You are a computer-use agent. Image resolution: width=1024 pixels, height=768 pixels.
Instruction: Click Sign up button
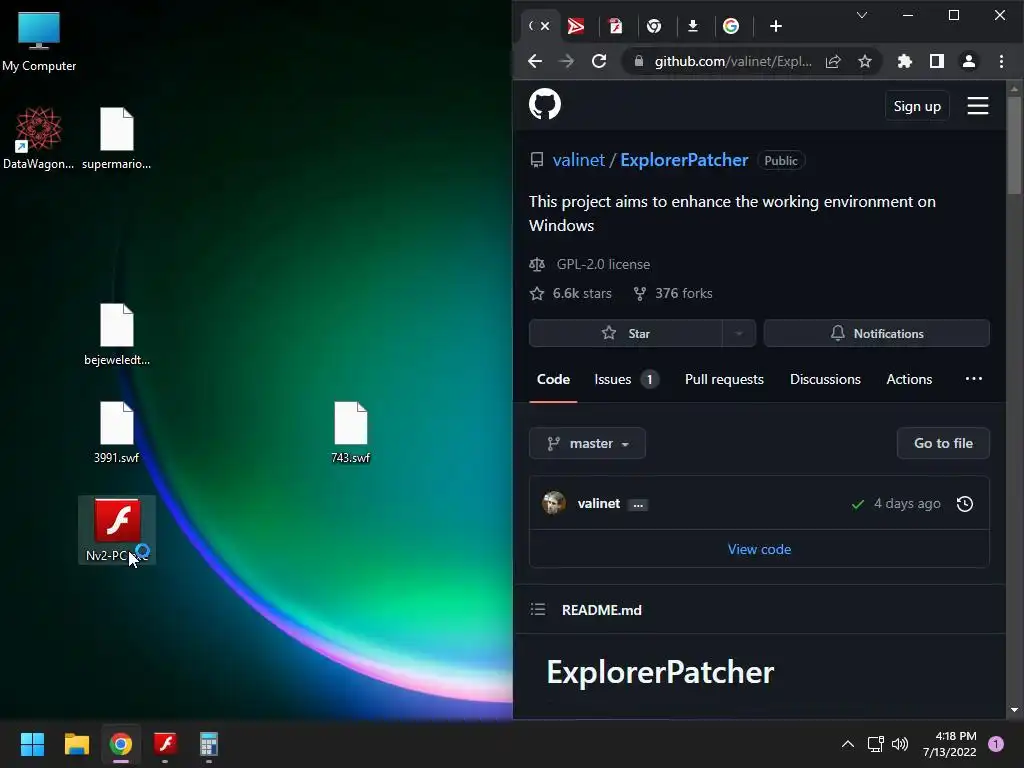[917, 106]
